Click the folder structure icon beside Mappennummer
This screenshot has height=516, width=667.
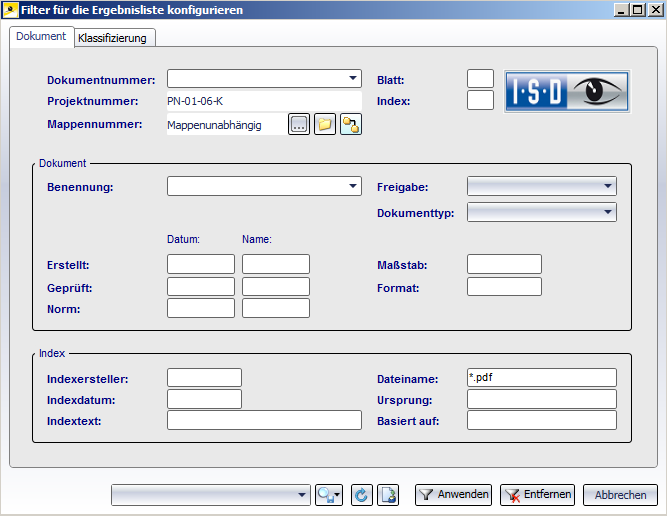click(x=350, y=124)
